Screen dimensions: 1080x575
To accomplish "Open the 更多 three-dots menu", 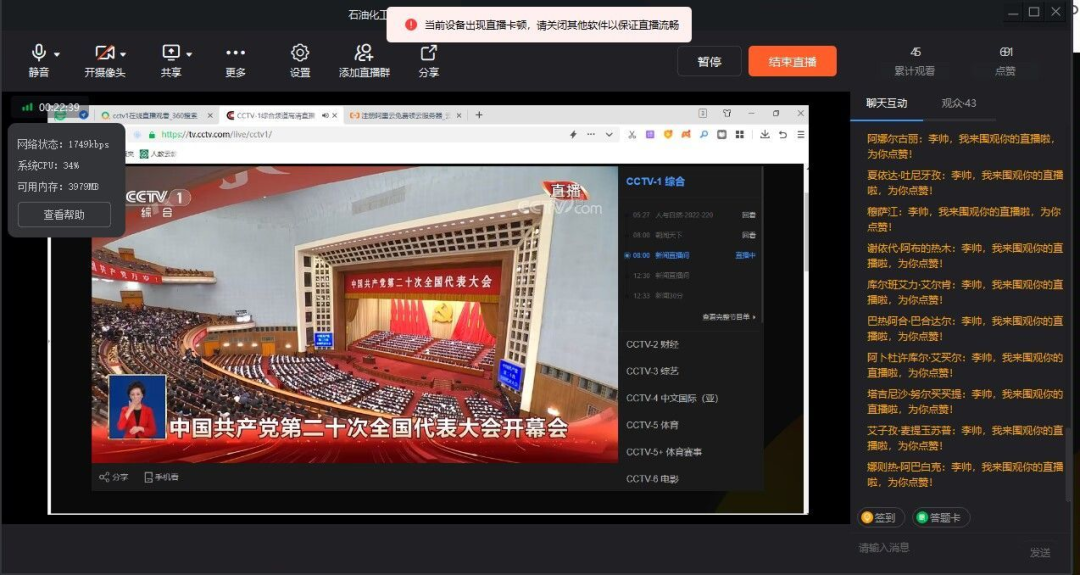I will coord(236,53).
